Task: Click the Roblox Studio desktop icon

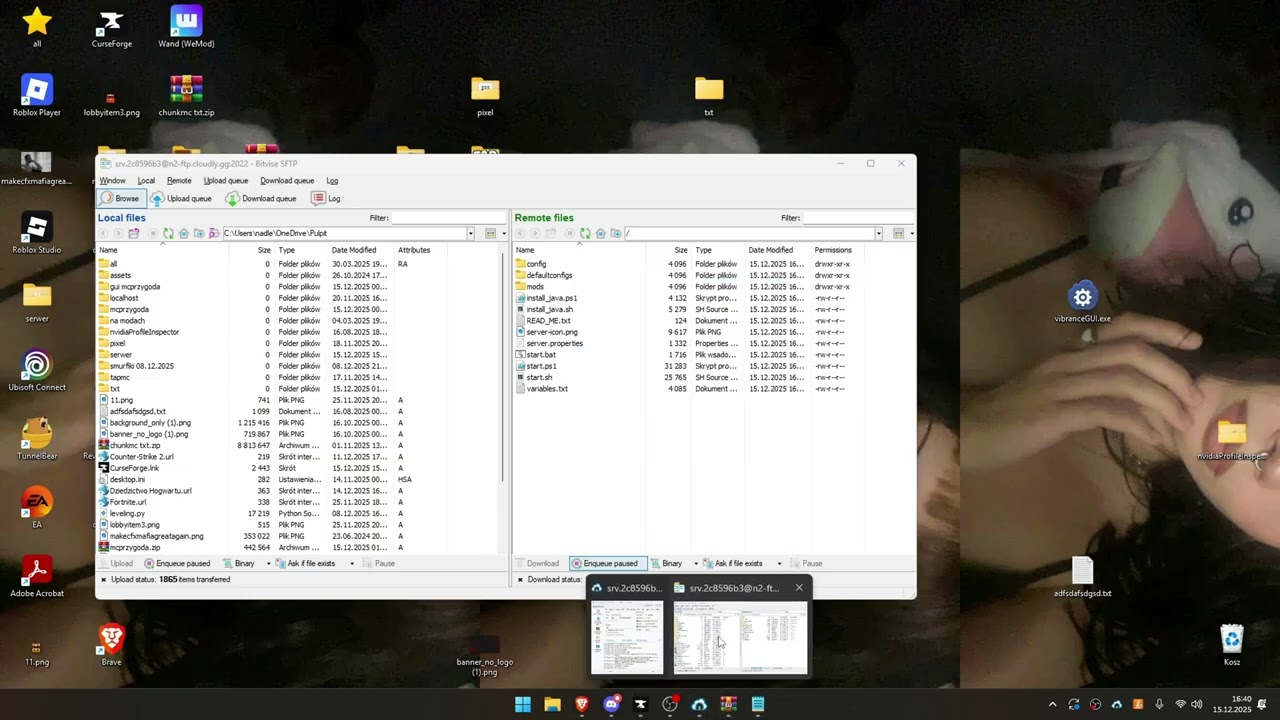Action: [37, 234]
